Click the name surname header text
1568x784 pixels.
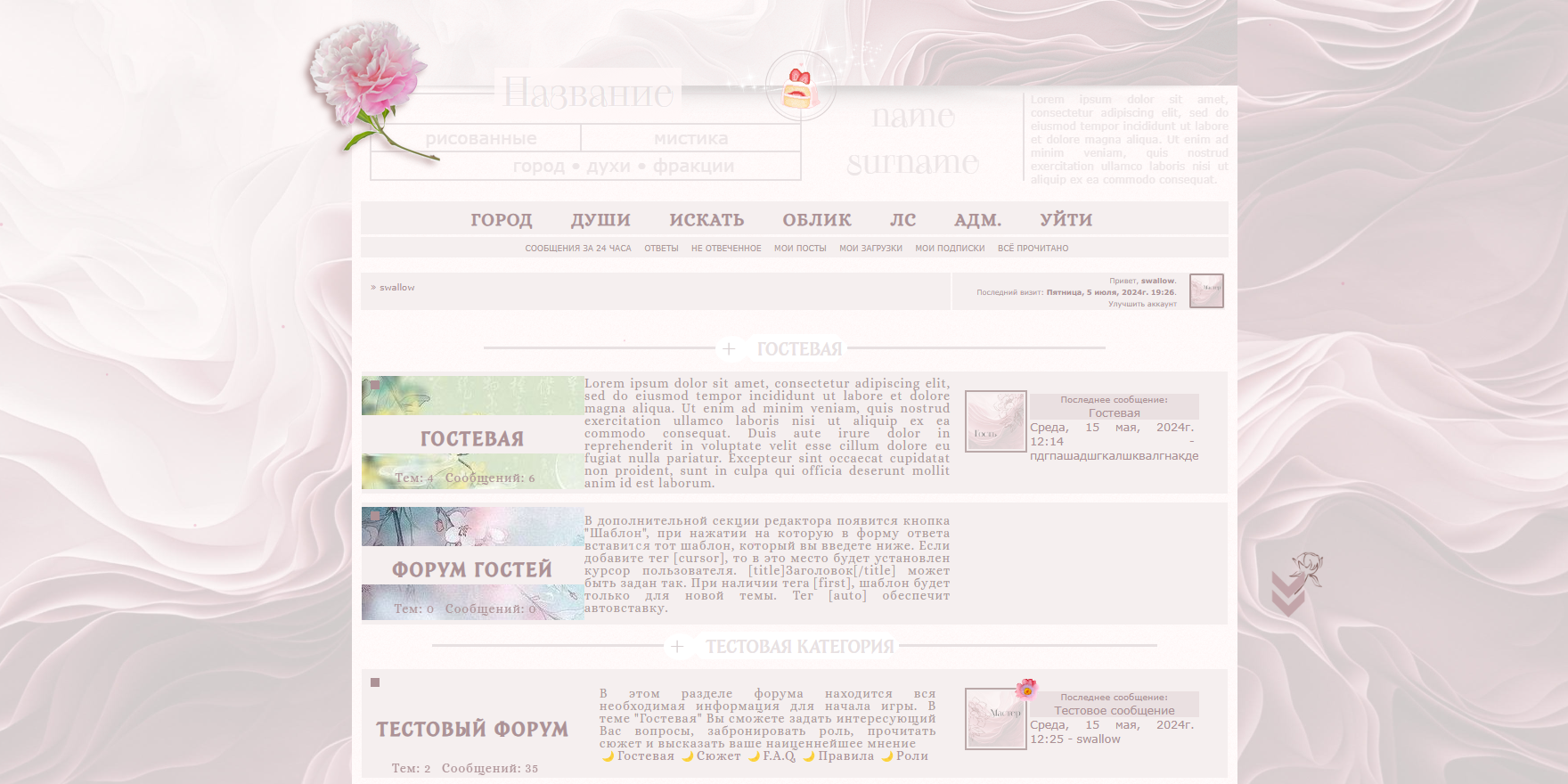click(913, 139)
